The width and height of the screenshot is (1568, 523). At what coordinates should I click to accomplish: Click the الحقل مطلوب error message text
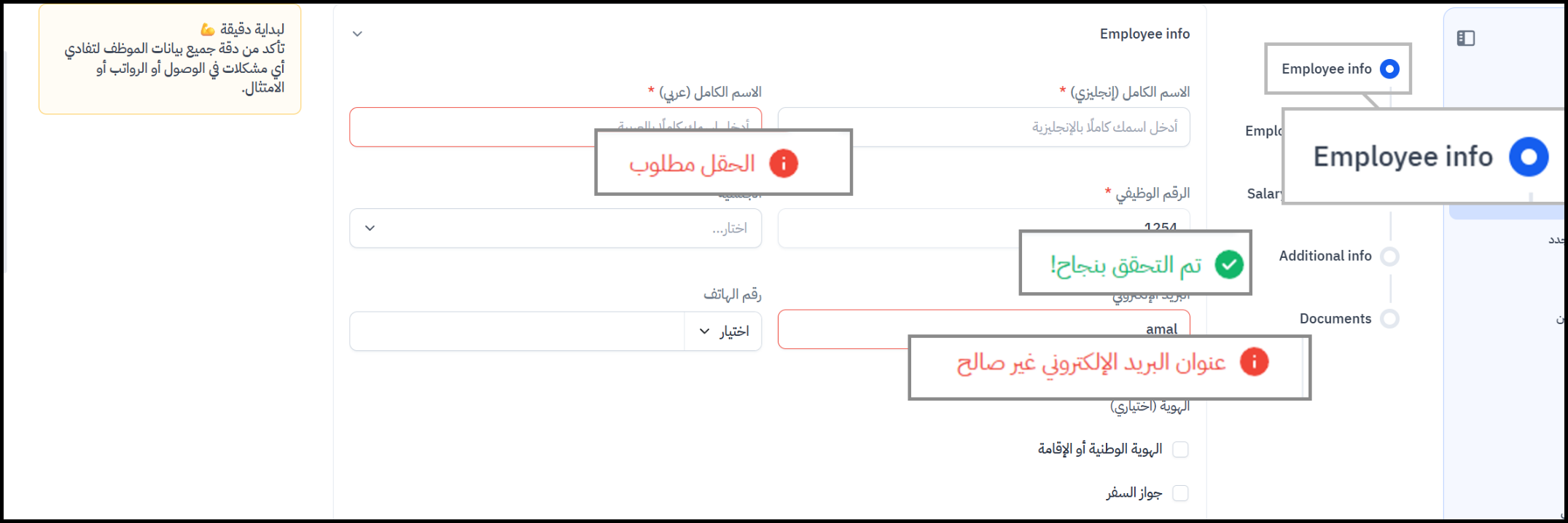692,164
